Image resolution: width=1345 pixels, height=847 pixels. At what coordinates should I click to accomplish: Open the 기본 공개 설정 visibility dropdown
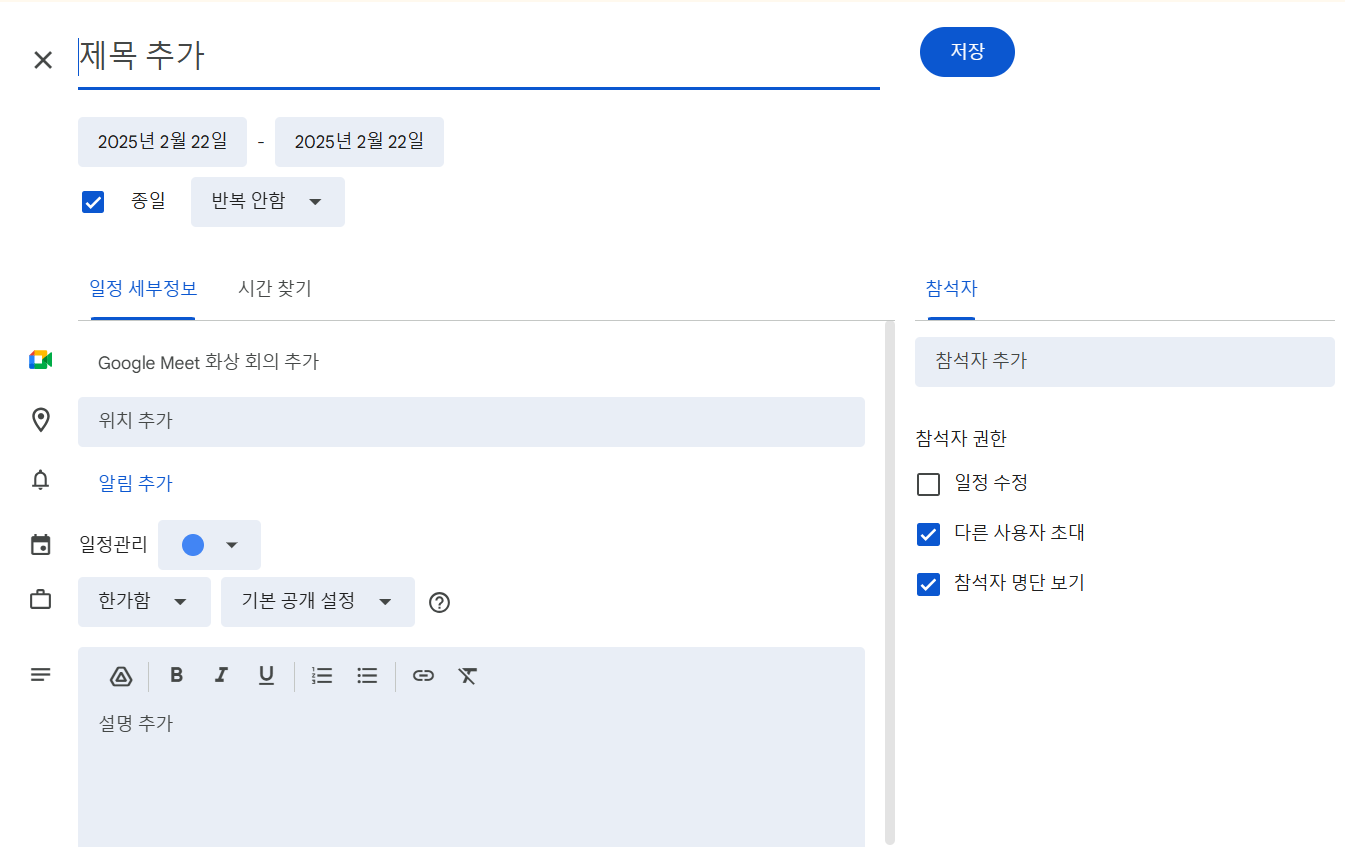point(317,601)
